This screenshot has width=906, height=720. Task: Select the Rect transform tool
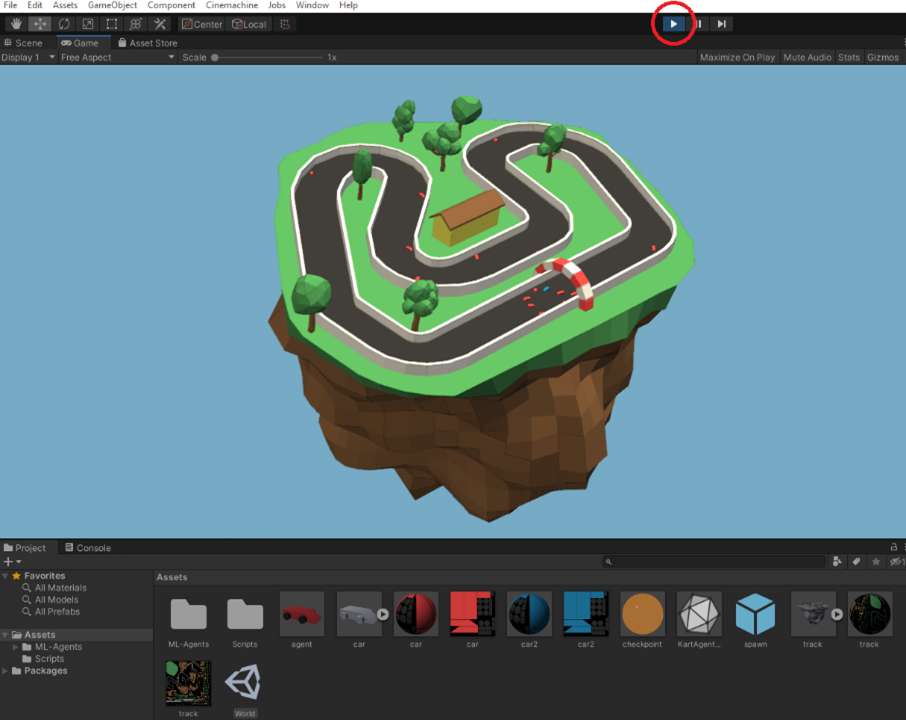tap(112, 24)
